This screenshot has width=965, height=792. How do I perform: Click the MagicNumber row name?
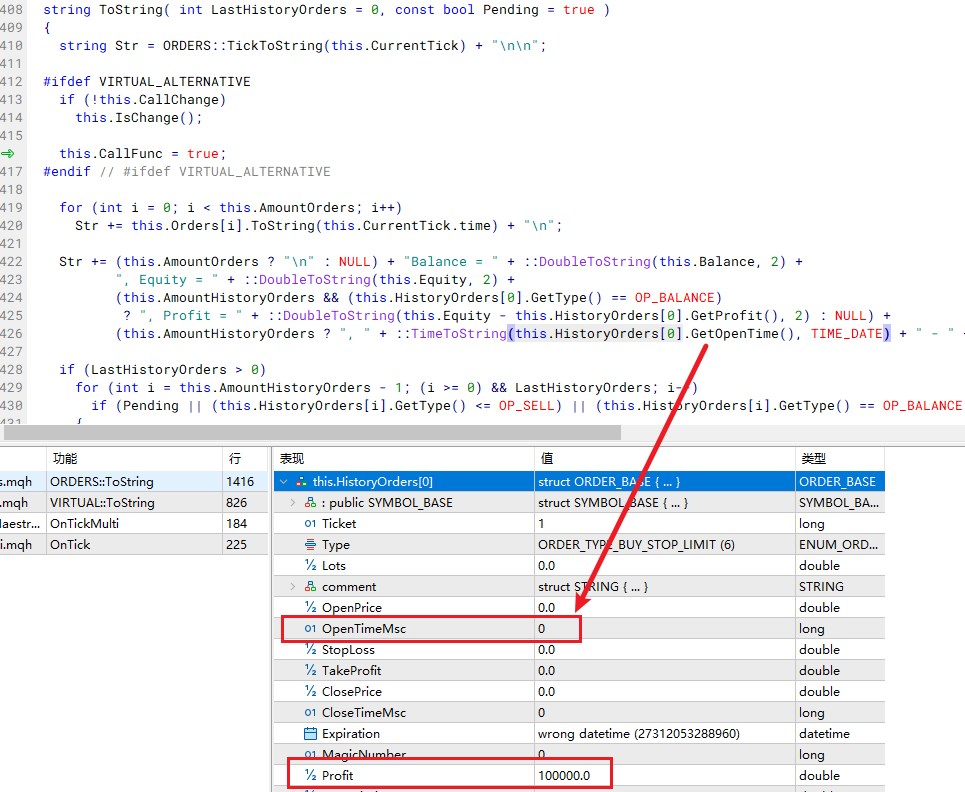pyautogui.click(x=364, y=754)
